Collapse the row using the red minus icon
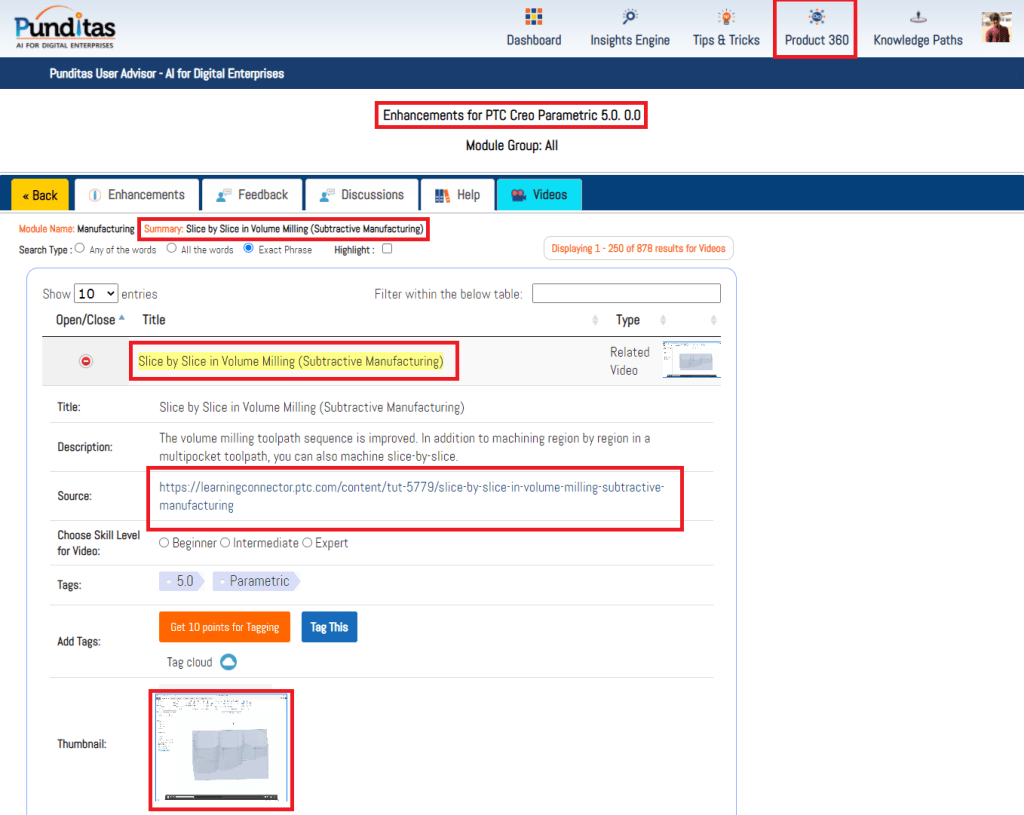The width and height of the screenshot is (1024, 815). [86, 361]
